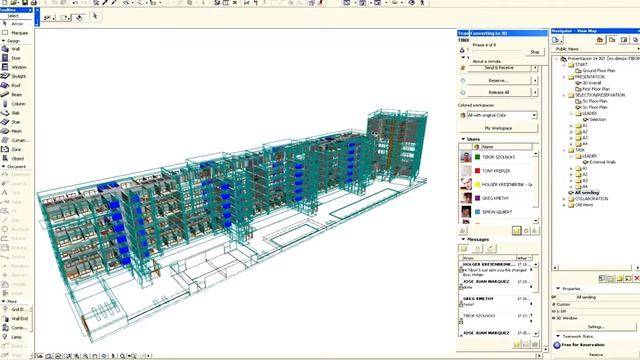The height and width of the screenshot is (360, 640).
Task: Collapse the Teamwork Status section
Action: 558,336
